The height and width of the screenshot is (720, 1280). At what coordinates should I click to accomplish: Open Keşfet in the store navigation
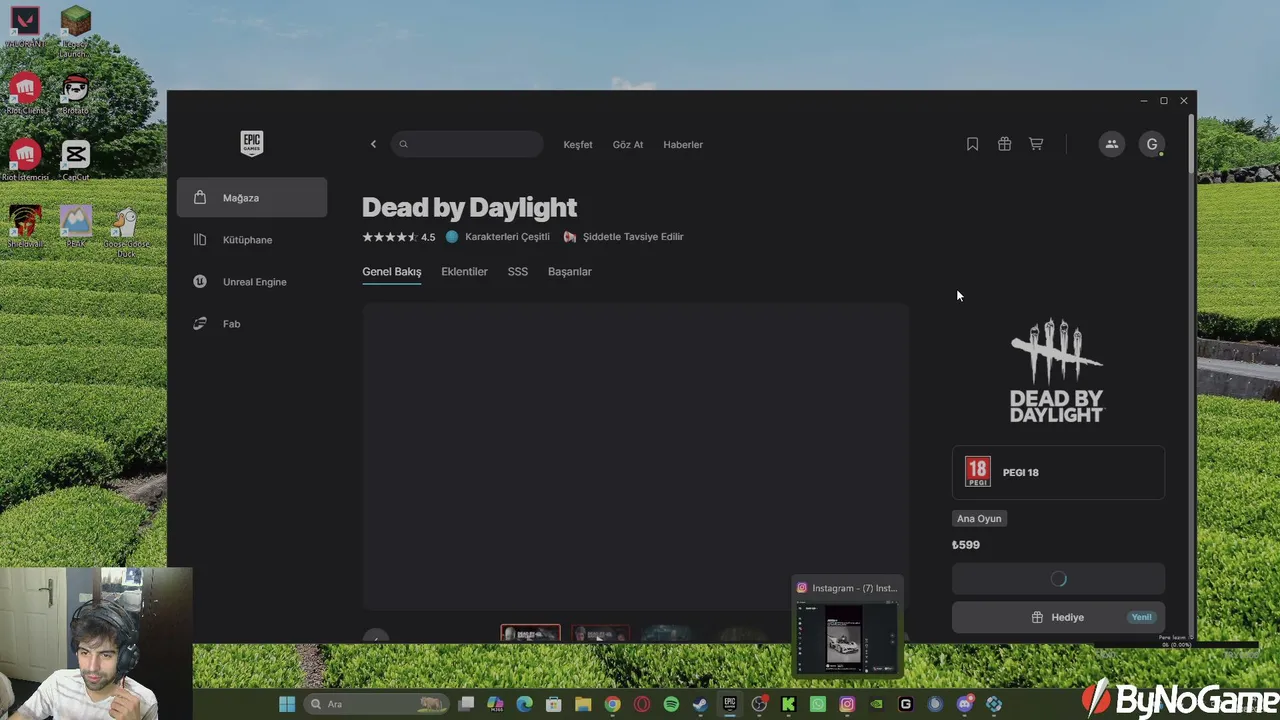pyautogui.click(x=578, y=145)
